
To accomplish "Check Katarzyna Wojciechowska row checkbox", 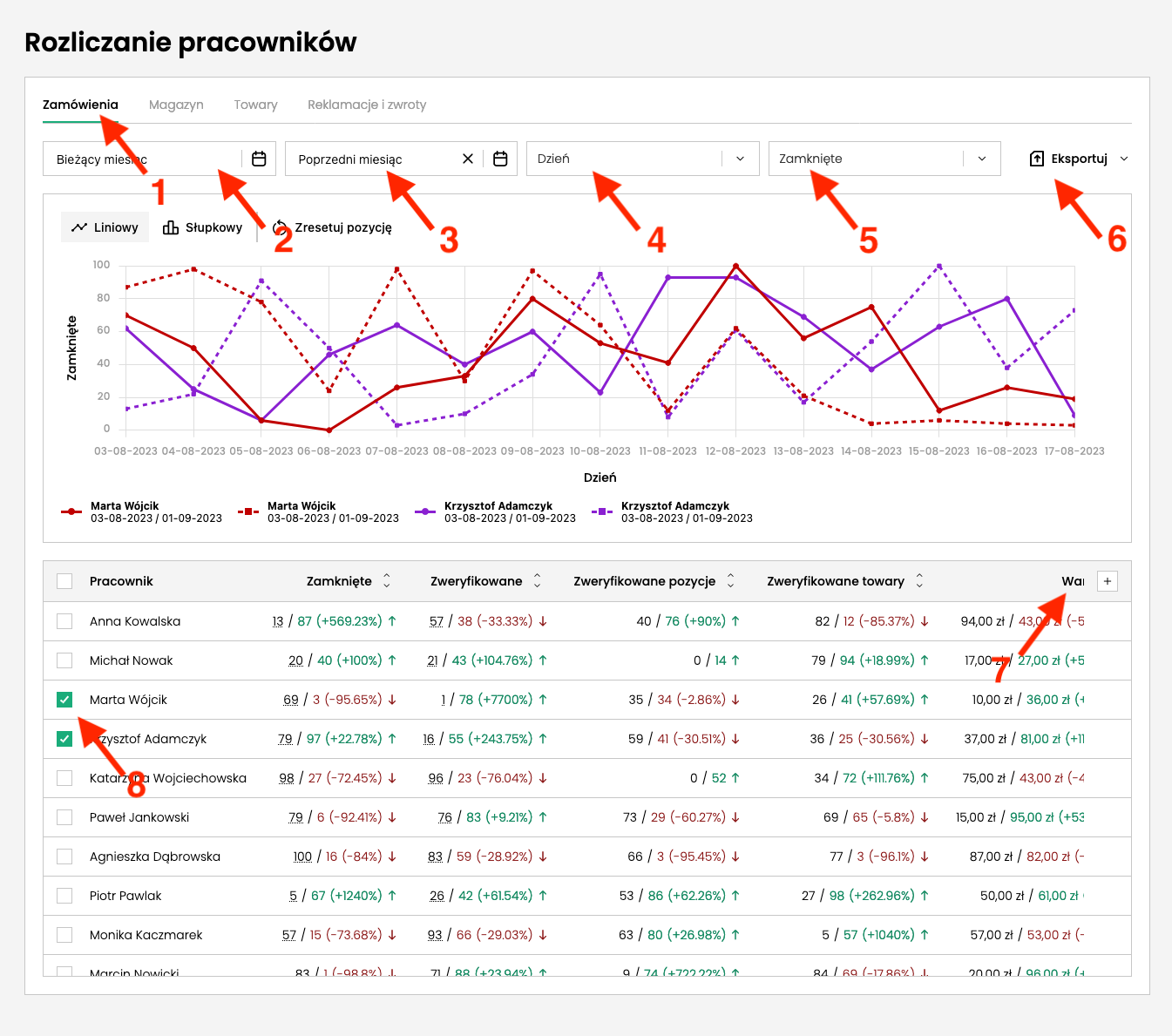I will click(x=64, y=778).
